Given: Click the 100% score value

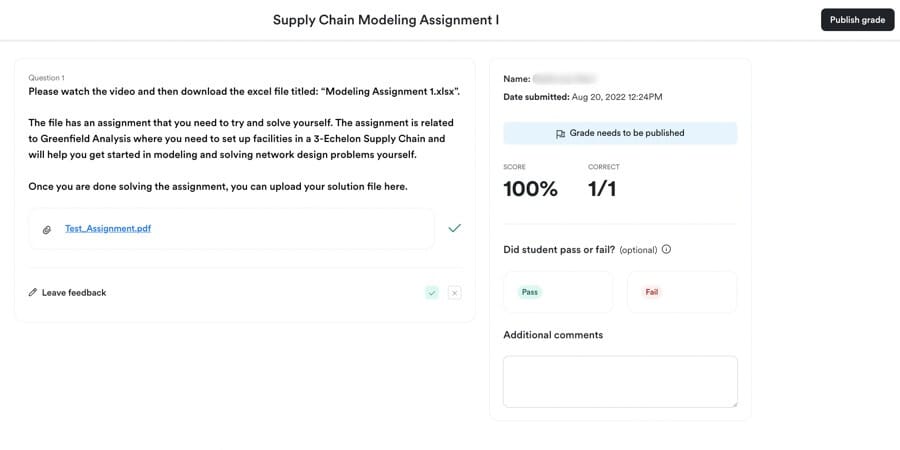Looking at the screenshot, I should click(x=530, y=188).
